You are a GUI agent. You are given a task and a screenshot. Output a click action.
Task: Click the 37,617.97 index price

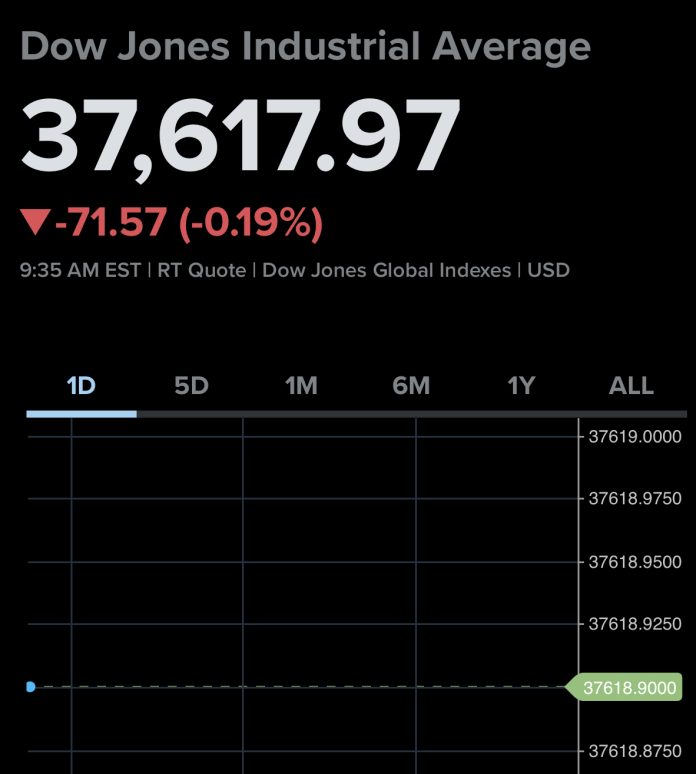point(240,138)
